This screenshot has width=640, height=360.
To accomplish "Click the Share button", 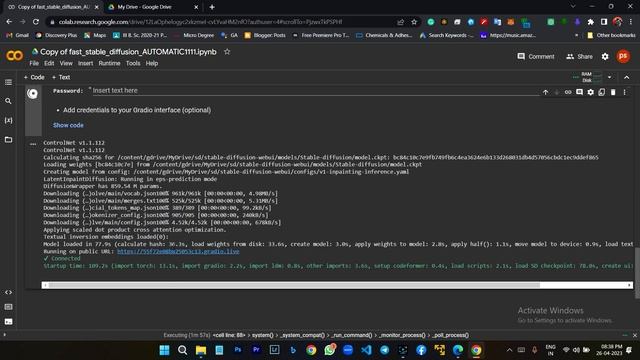I will pyautogui.click(x=579, y=56).
